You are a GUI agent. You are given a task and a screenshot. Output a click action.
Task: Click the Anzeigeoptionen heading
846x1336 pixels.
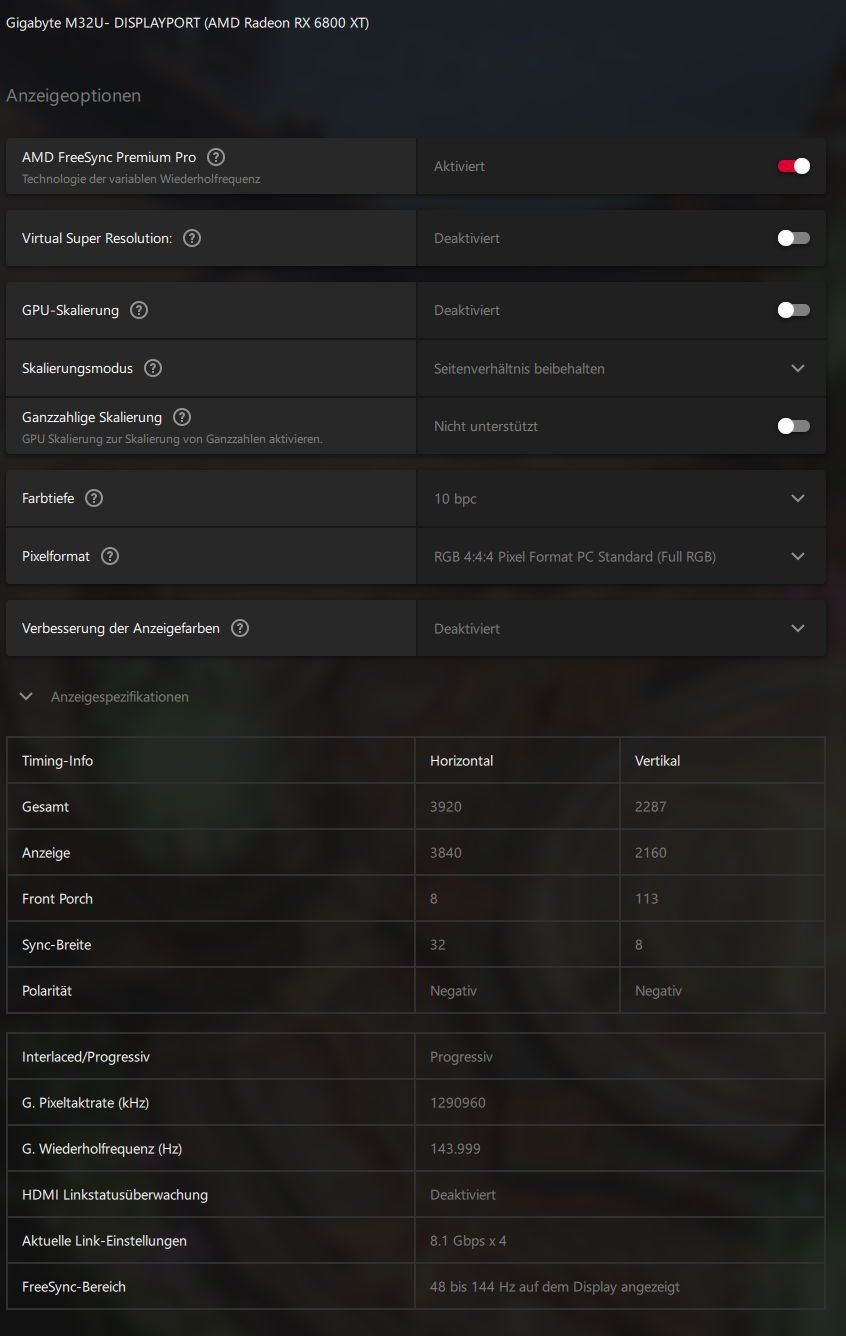[x=73, y=96]
